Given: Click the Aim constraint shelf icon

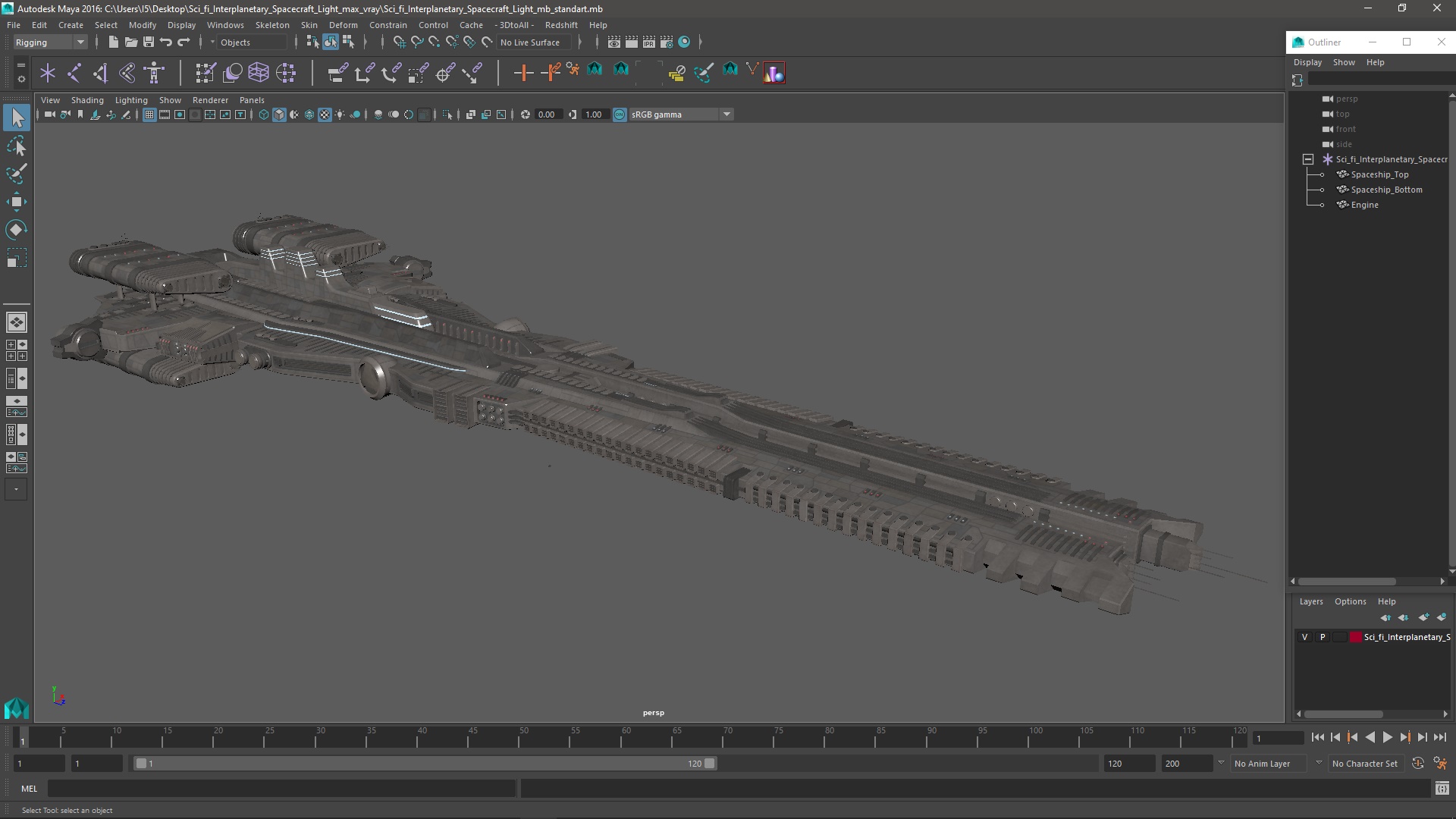Looking at the screenshot, I should pyautogui.click(x=445, y=73).
